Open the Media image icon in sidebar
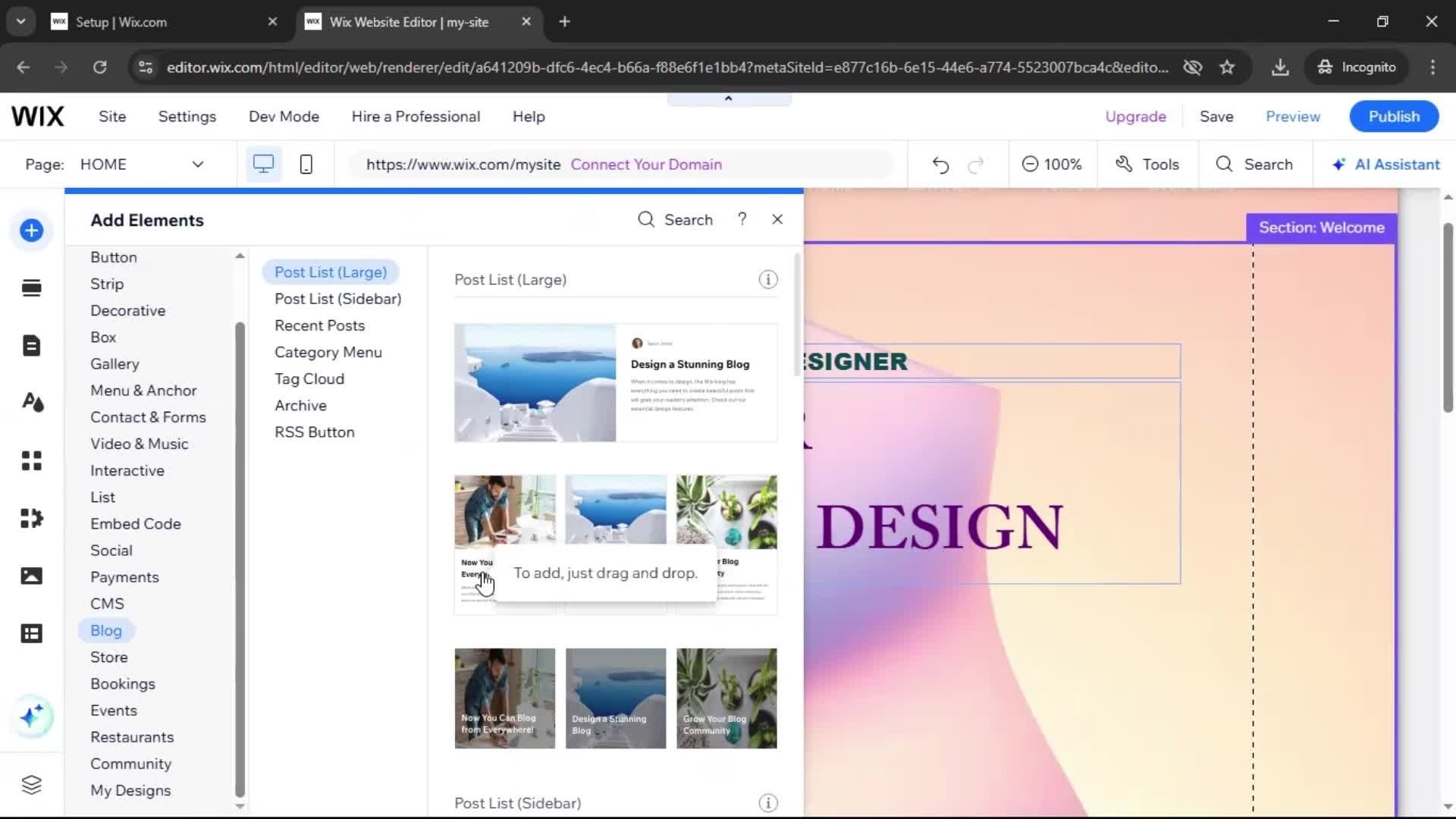This screenshot has height=819, width=1456. pos(31,576)
